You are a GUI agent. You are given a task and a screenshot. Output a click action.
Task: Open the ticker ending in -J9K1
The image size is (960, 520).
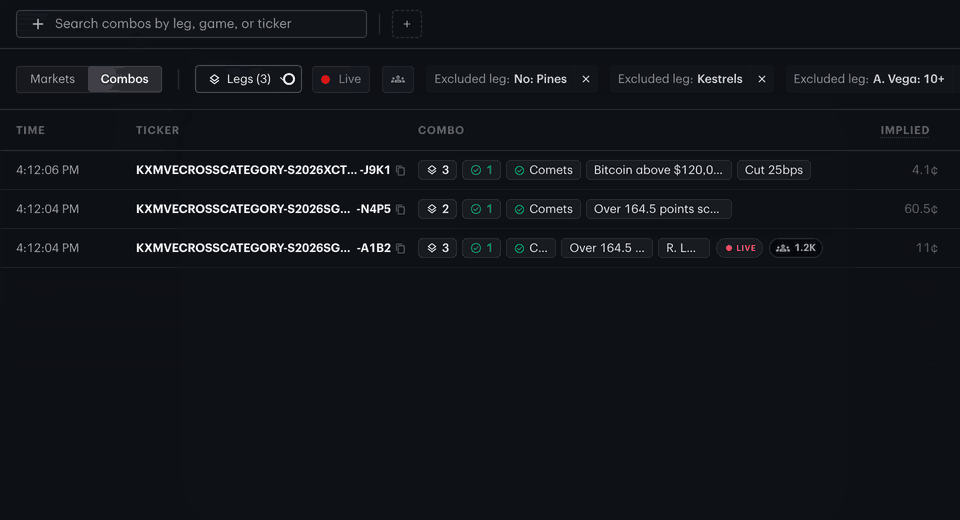263,170
